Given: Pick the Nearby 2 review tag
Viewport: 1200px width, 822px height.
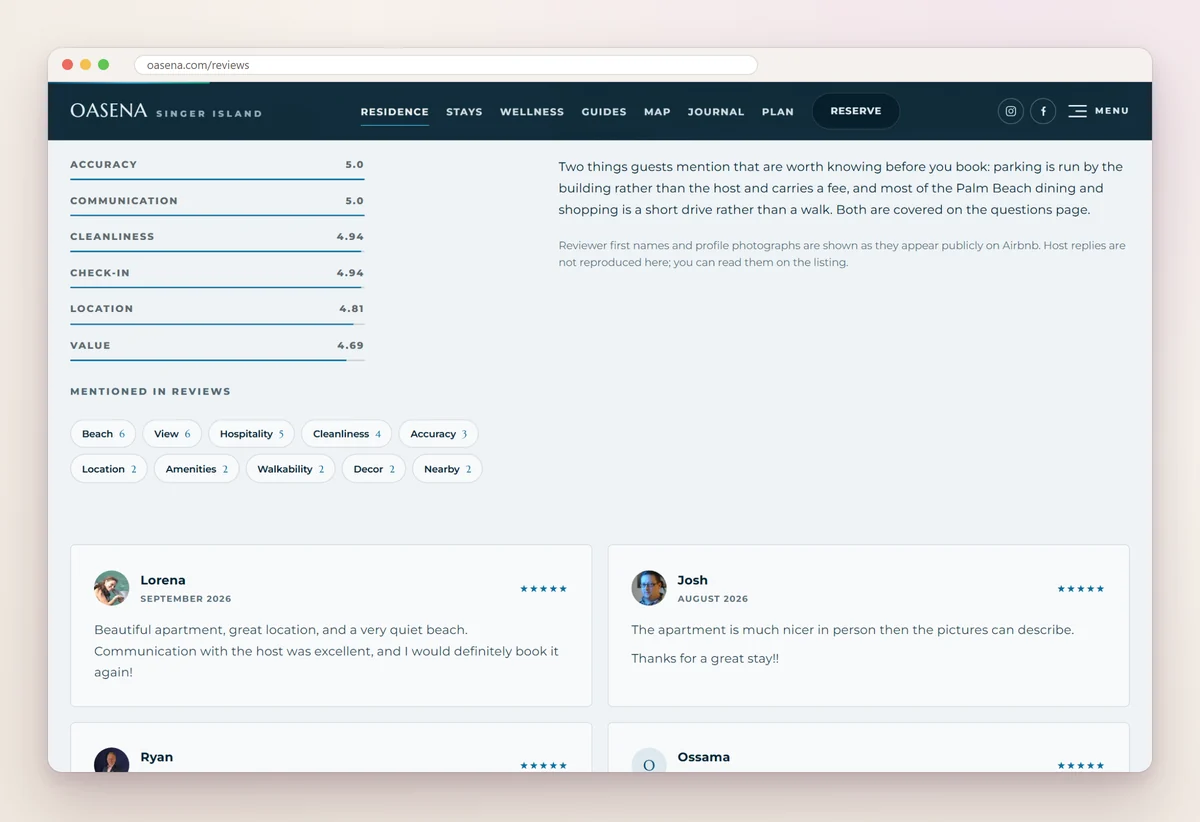Looking at the screenshot, I should tap(447, 469).
